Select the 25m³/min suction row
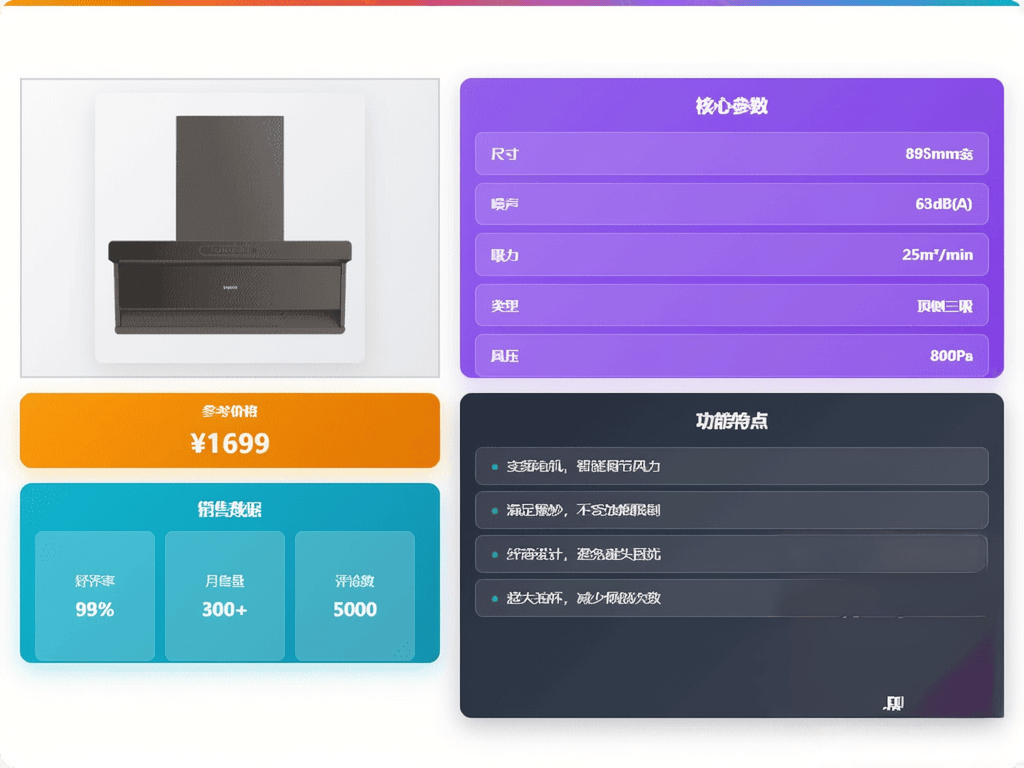 (x=731, y=255)
